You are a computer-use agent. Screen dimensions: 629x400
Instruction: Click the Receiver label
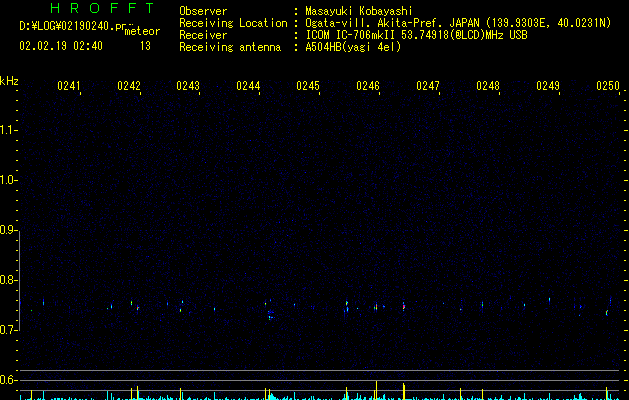tap(203, 35)
